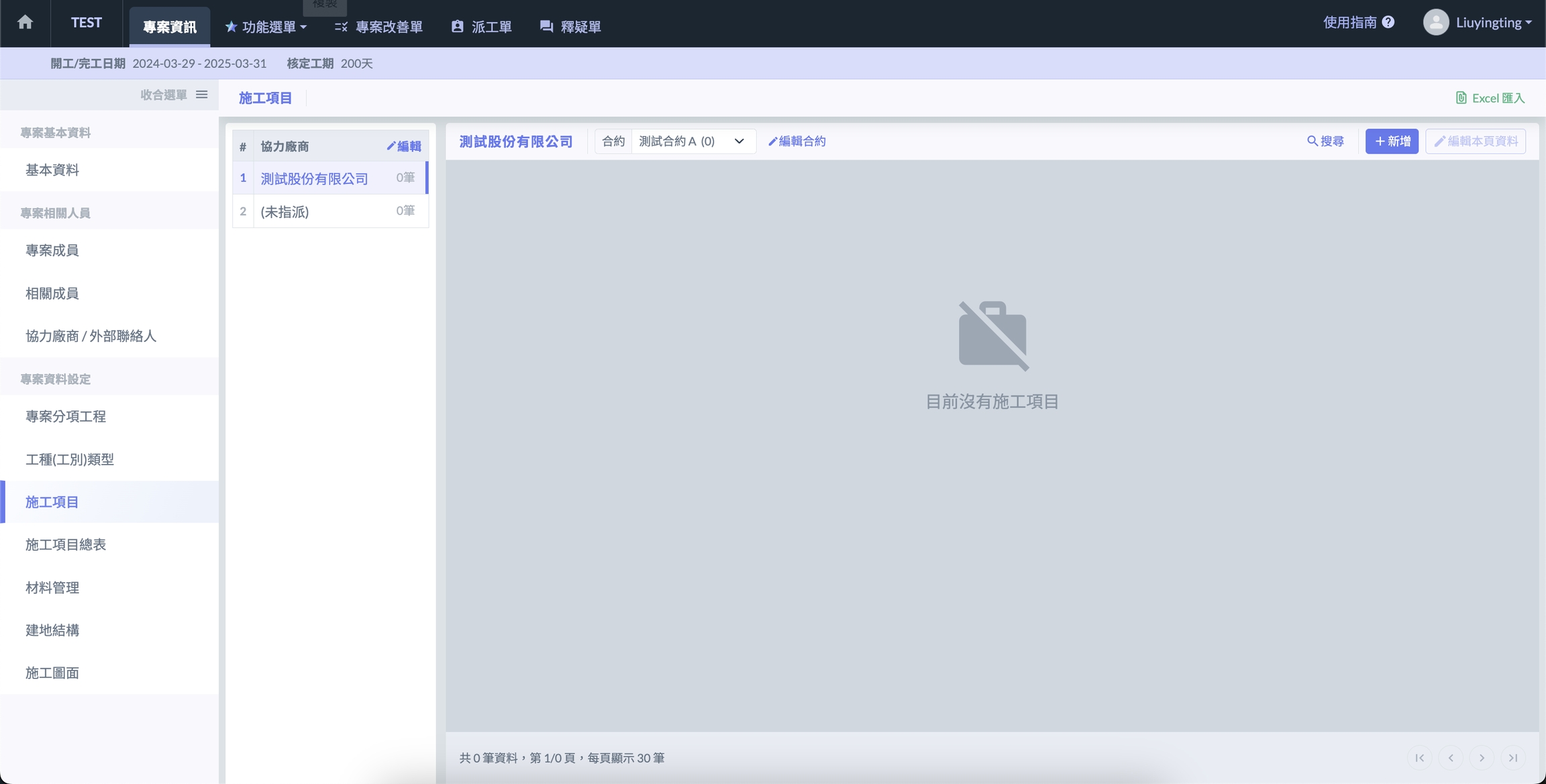Click the 新增 button
1546x784 pixels.
pyautogui.click(x=1392, y=142)
